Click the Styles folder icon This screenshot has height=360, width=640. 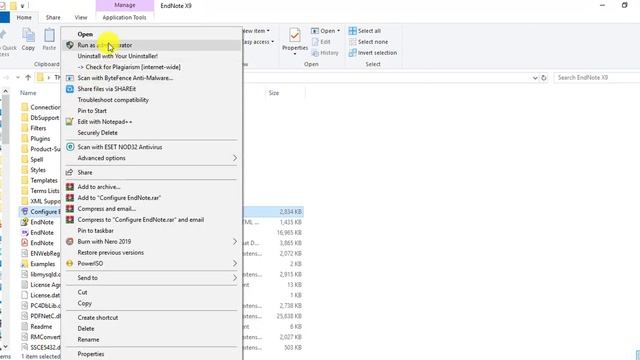tap(24, 170)
